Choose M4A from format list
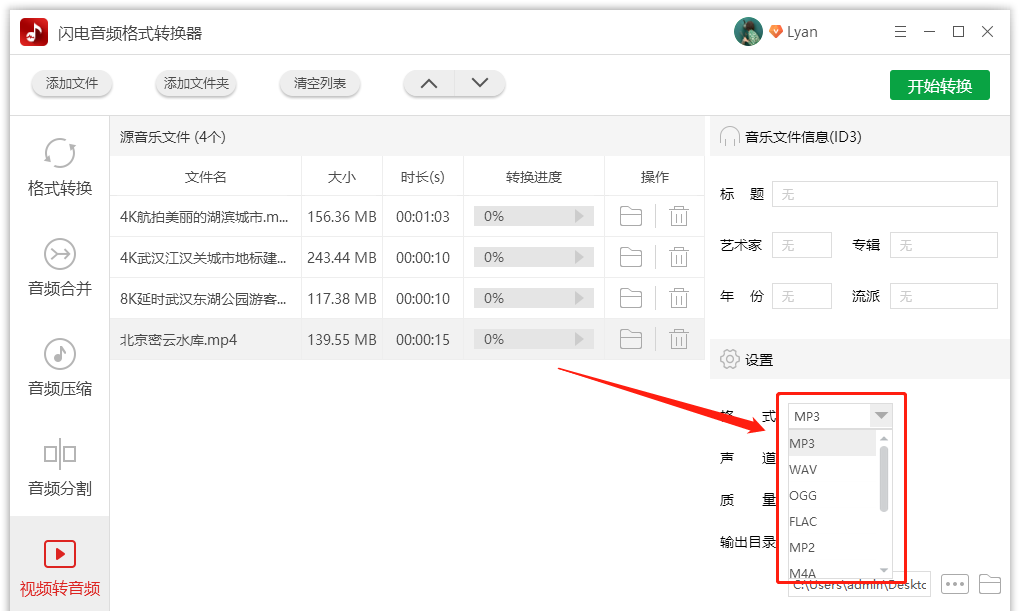The height and width of the screenshot is (612, 1020). [x=831, y=572]
